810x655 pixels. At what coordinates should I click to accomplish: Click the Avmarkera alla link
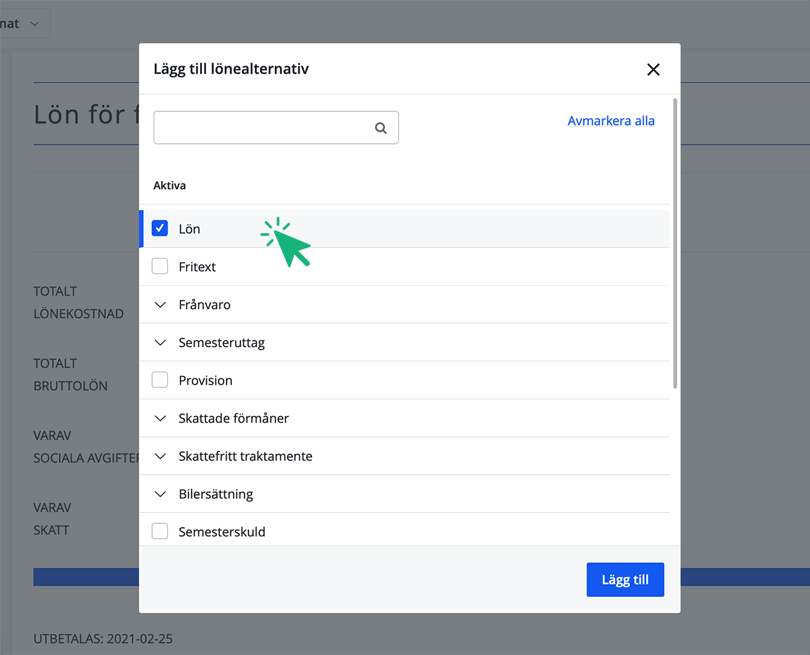point(611,121)
